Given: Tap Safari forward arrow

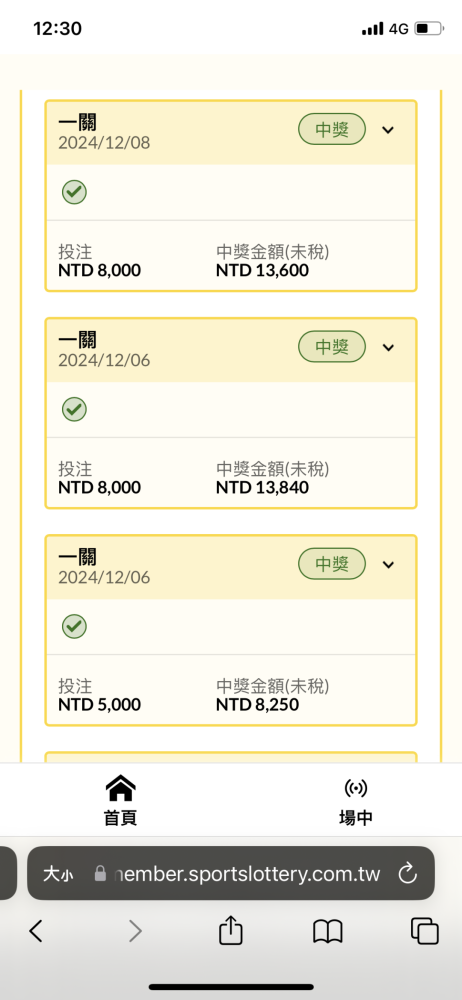Looking at the screenshot, I should [x=135, y=932].
